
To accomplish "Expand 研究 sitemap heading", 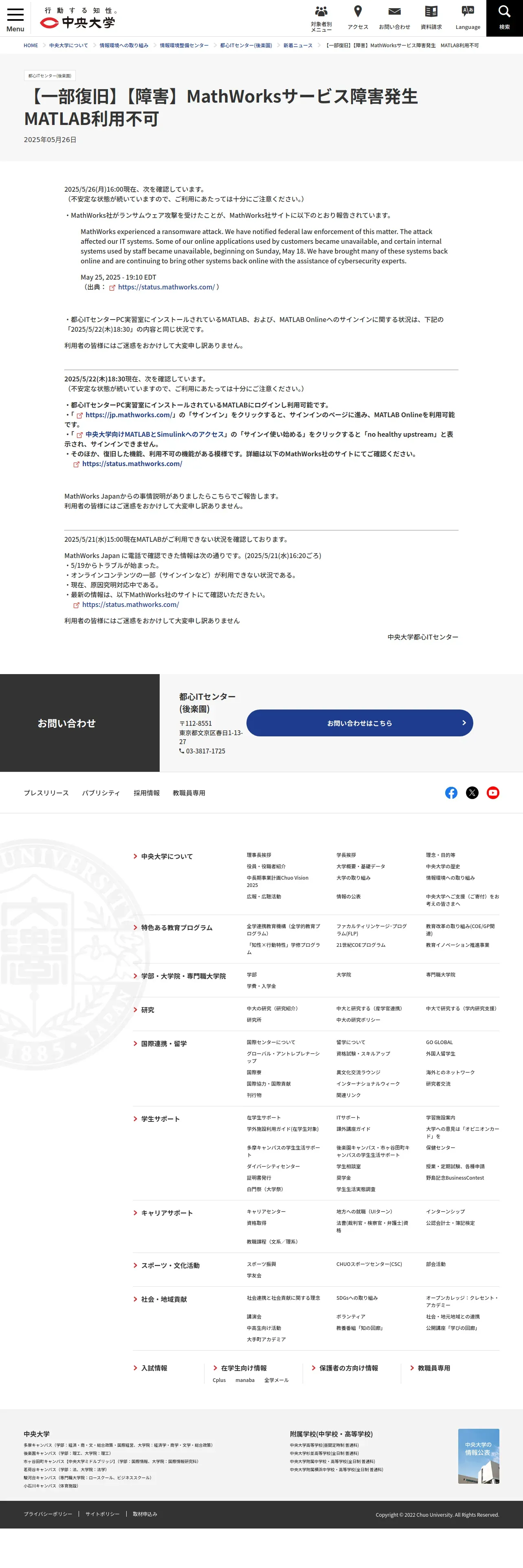I will point(147,1010).
